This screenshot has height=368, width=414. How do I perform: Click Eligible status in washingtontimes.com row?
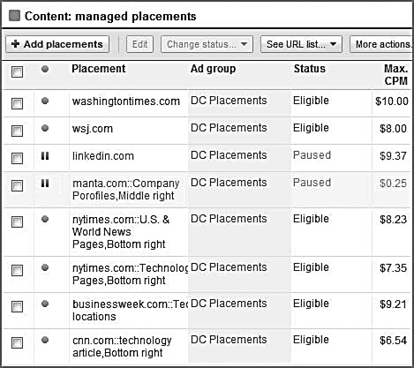[311, 101]
